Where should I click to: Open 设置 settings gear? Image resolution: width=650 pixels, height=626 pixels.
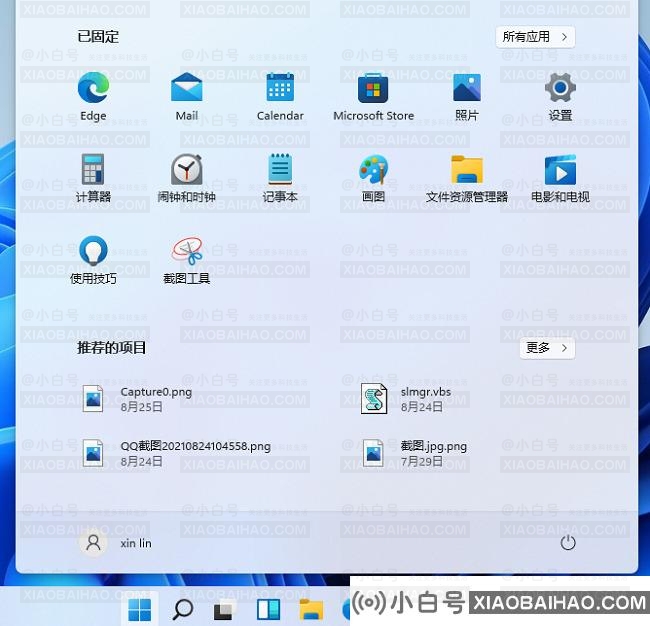560,96
